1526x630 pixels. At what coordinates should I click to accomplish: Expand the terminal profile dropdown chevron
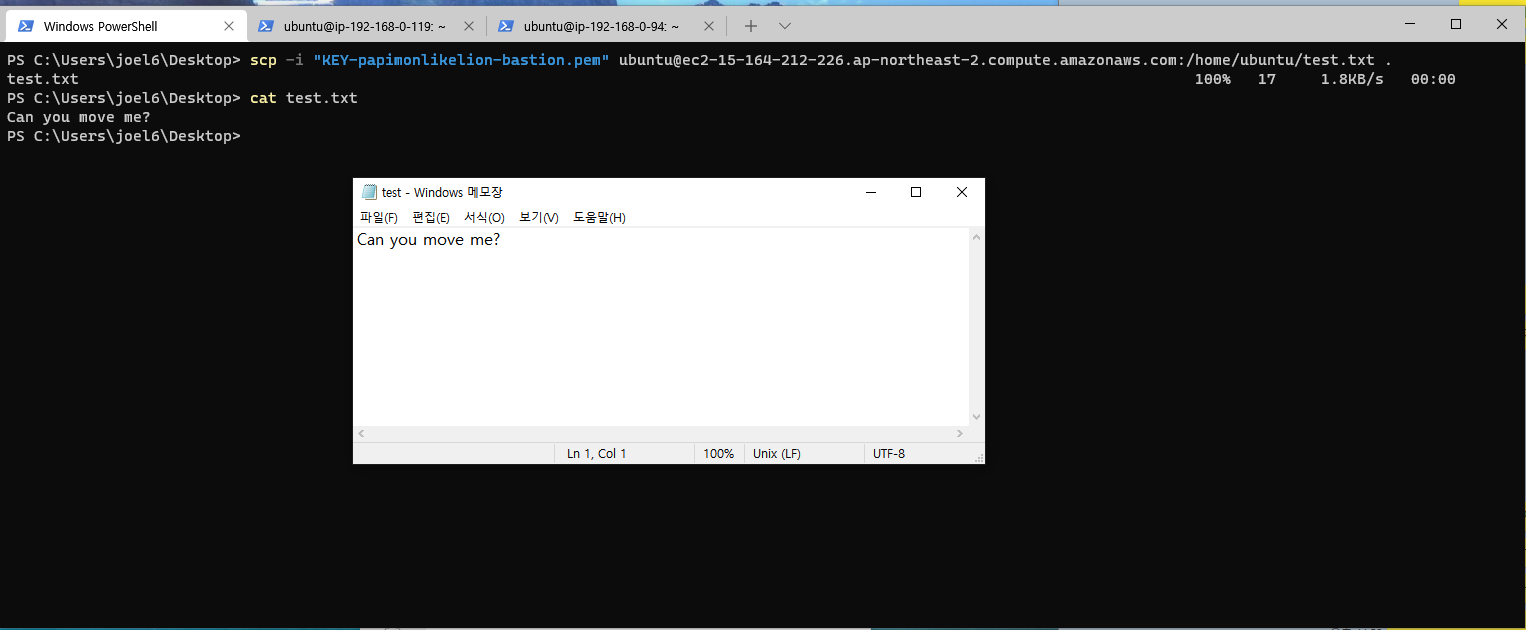785,26
